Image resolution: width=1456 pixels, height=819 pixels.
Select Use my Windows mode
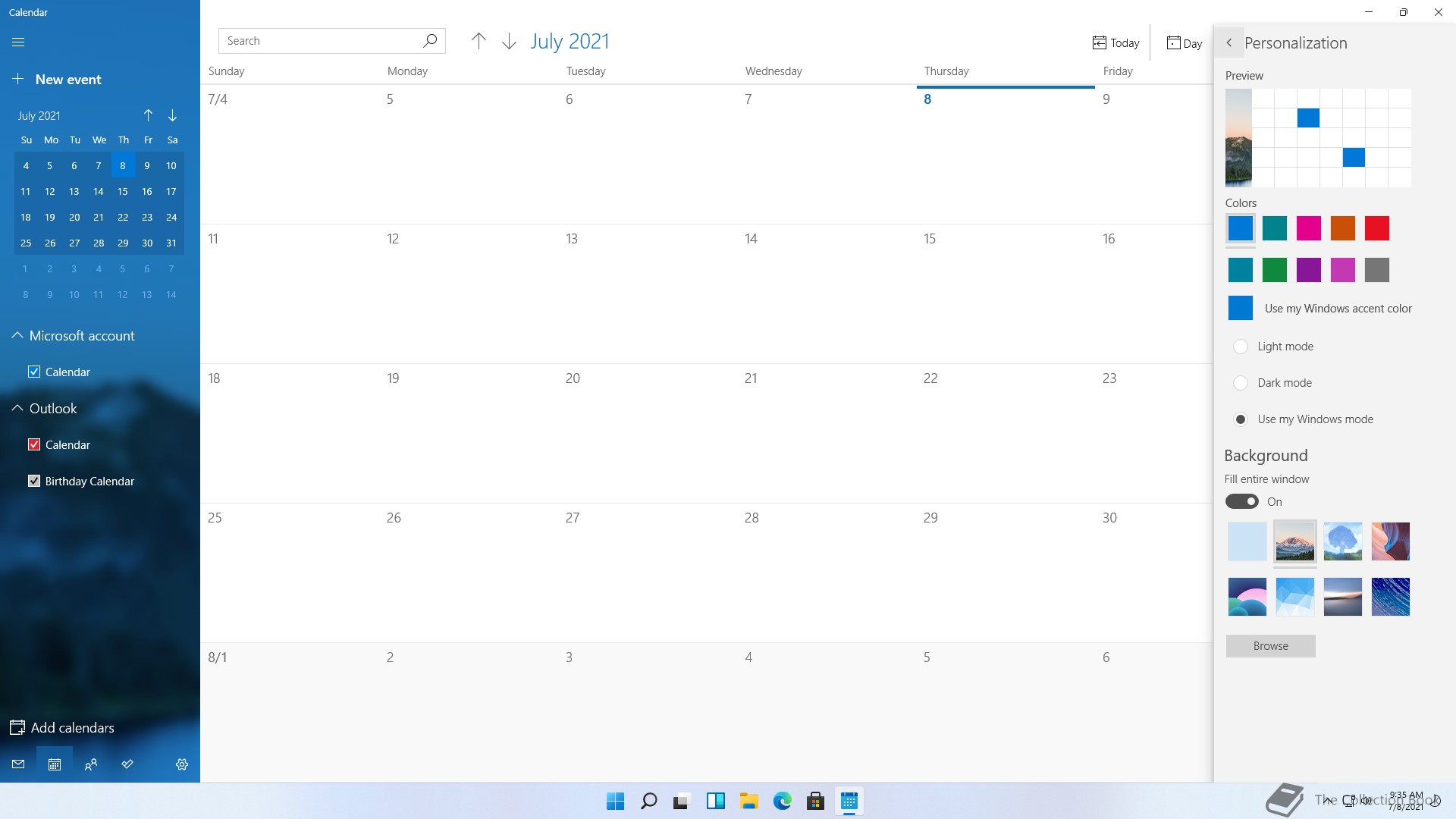click(x=1241, y=419)
